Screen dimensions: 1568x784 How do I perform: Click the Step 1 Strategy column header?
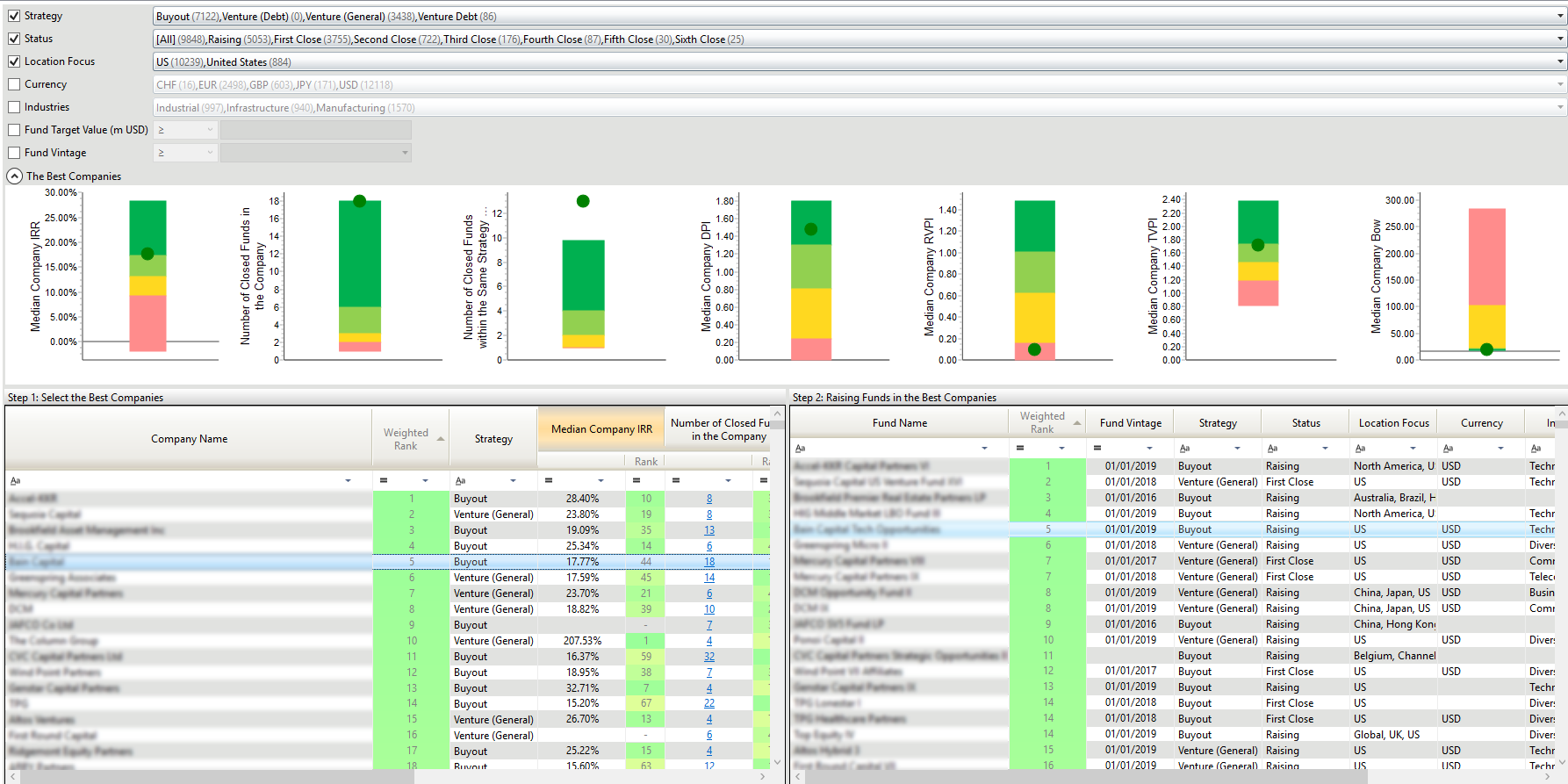point(493,439)
